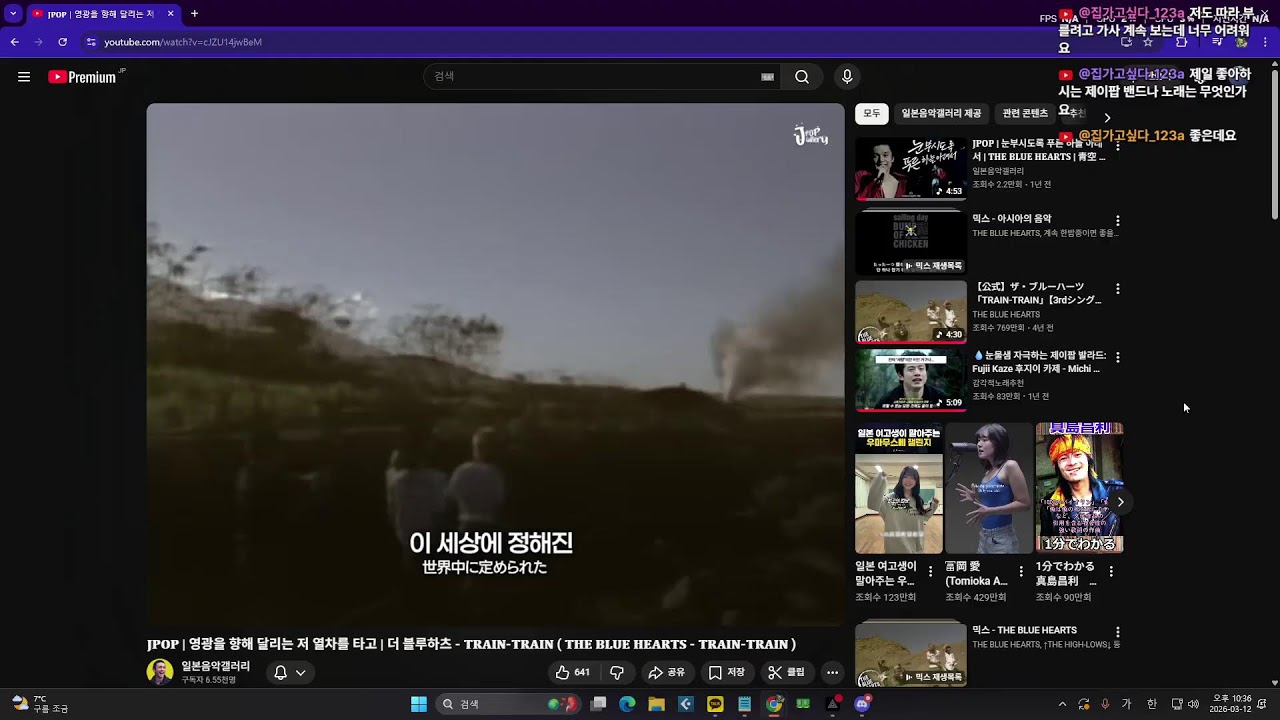This screenshot has height=720, width=1280.
Task: Save the video with 저장 button
Action: [x=728, y=673]
